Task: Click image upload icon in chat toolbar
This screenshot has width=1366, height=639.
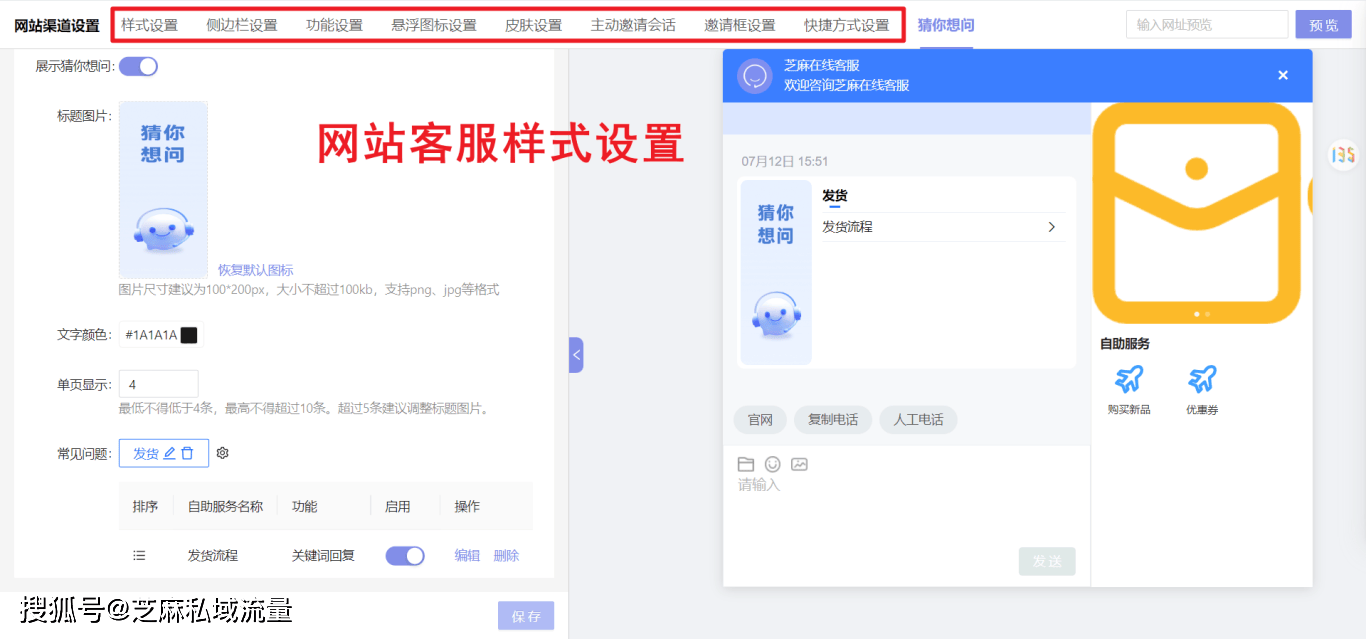Action: 799,464
